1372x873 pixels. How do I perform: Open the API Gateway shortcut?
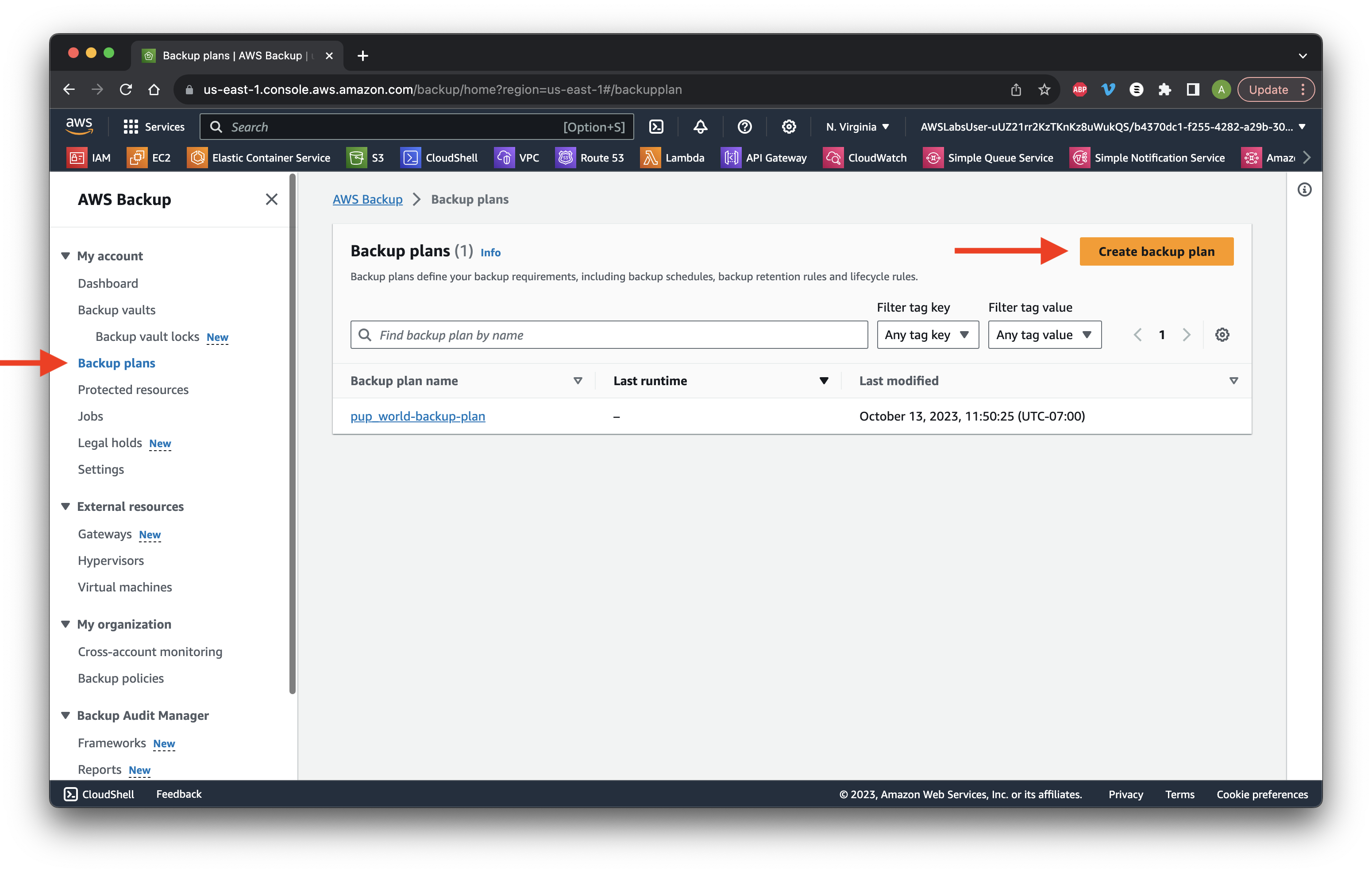click(764, 158)
